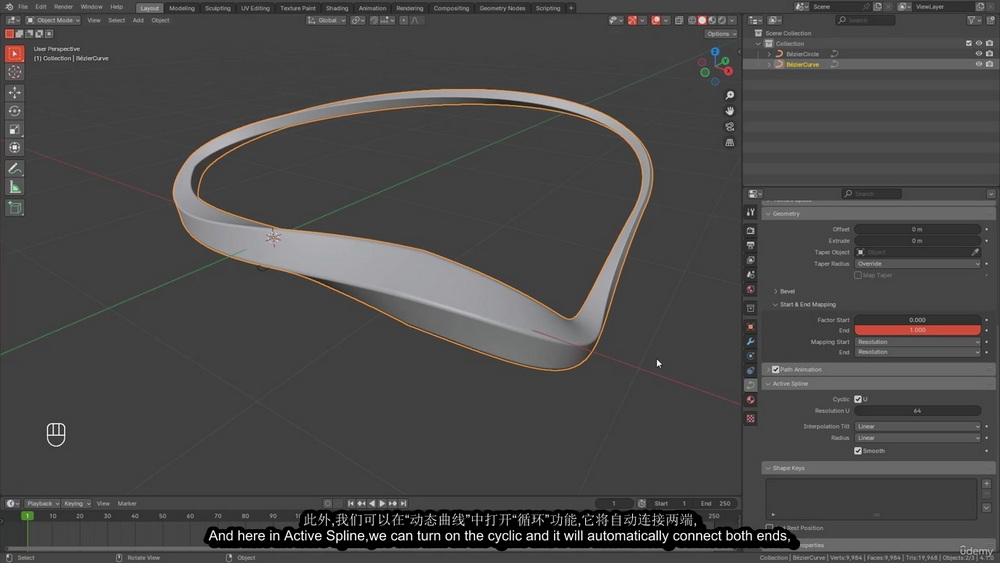Open the Taper Radius Override dropdown
The width and height of the screenshot is (1000, 563).
point(917,264)
